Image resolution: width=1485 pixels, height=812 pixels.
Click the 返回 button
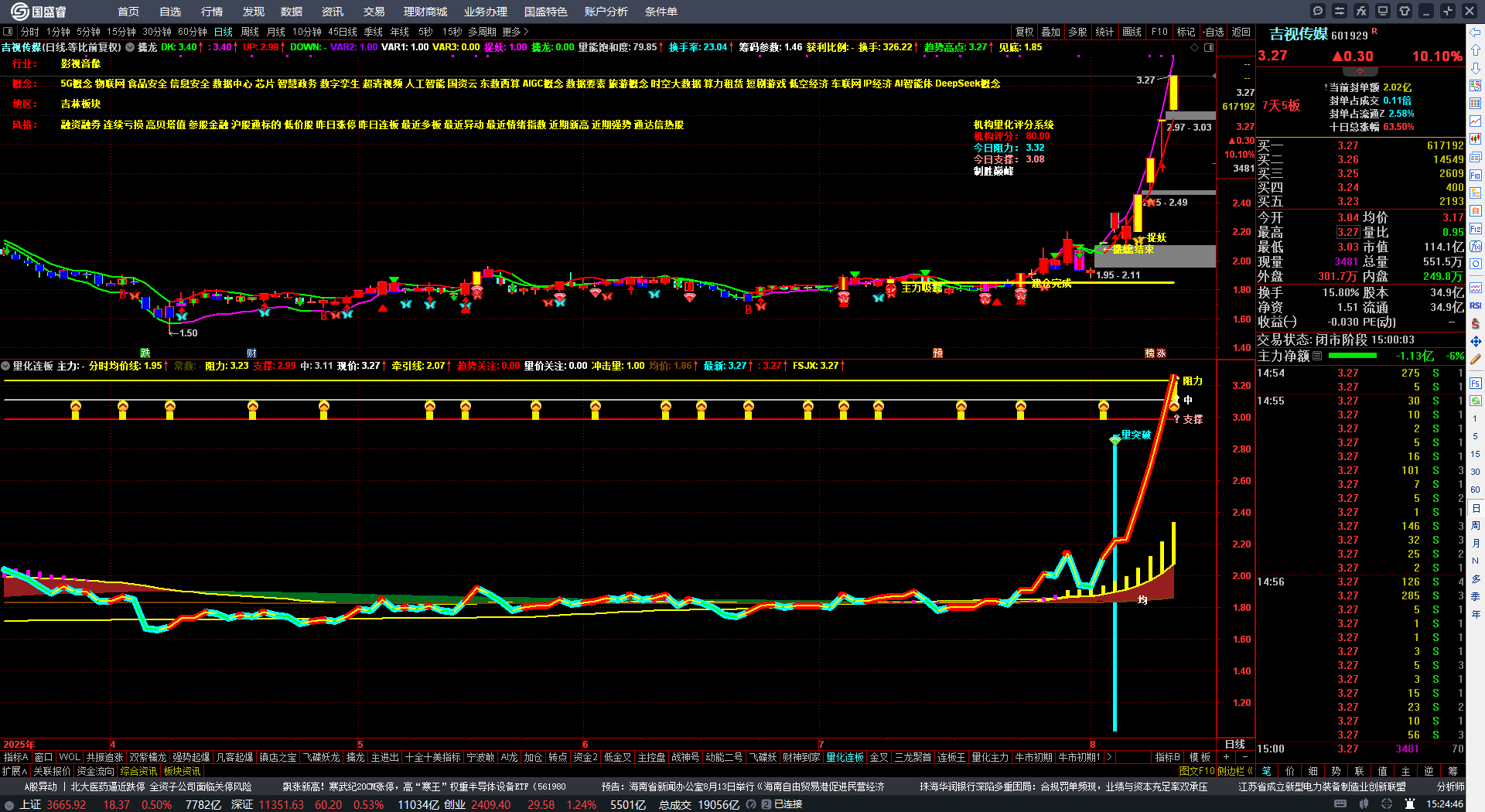(1241, 32)
